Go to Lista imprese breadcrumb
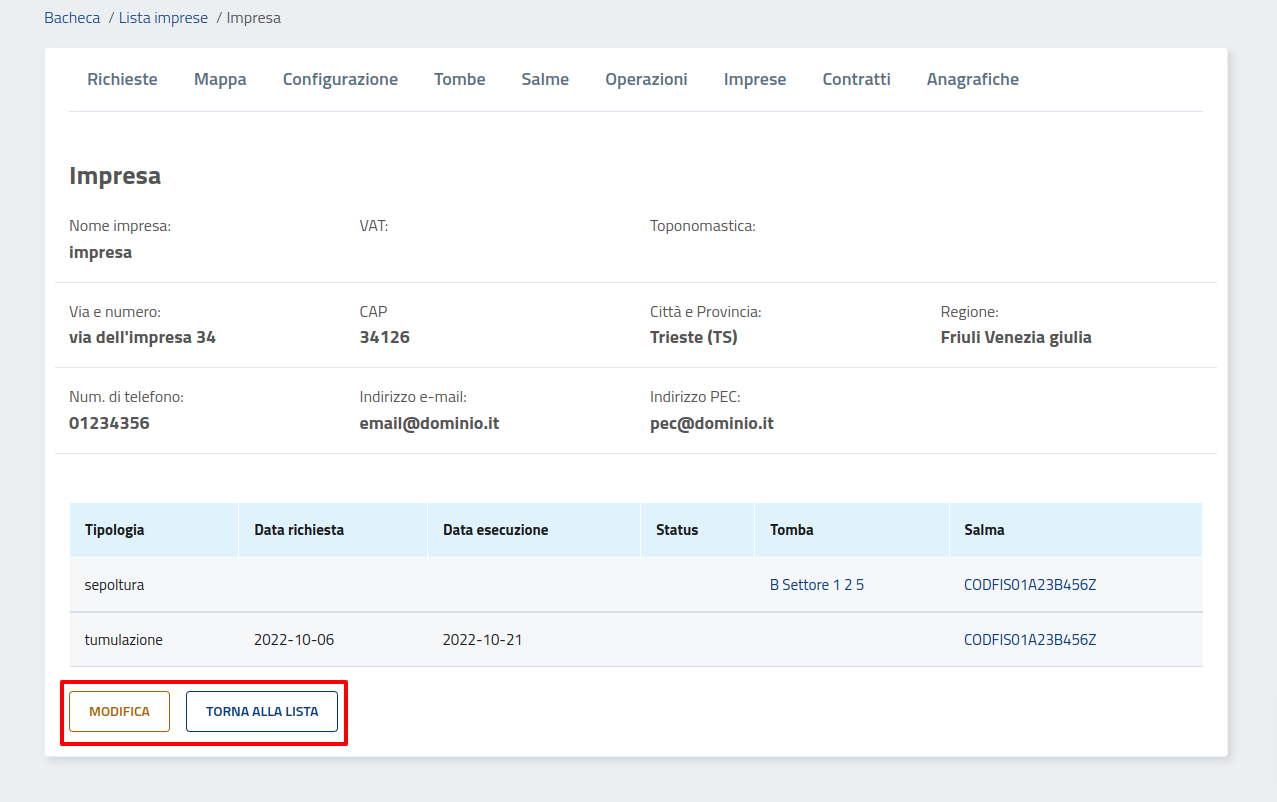The image size is (1277, 802). 163,18
